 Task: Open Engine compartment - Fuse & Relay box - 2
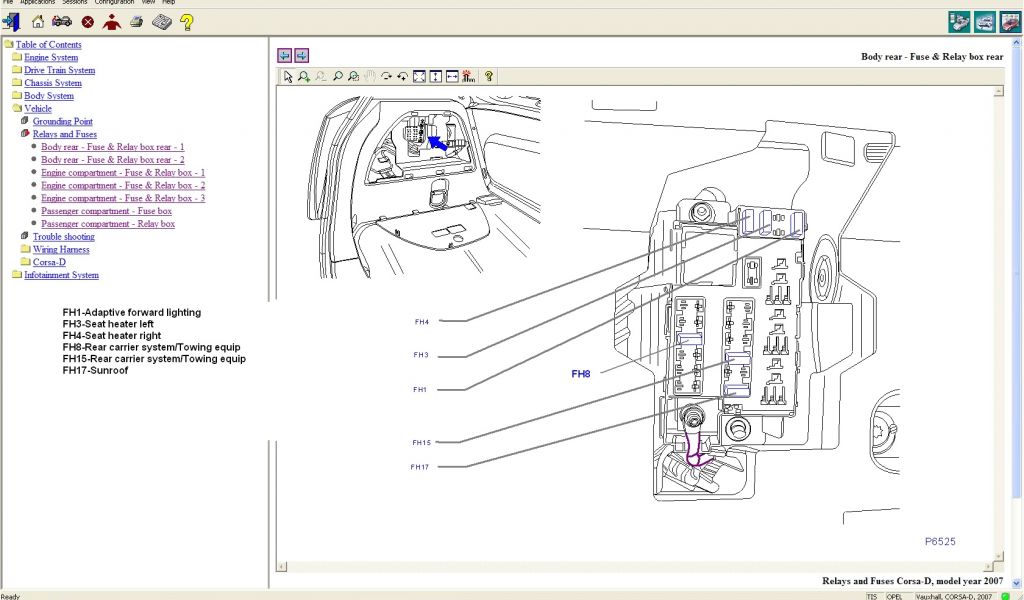pyautogui.click(x=123, y=185)
